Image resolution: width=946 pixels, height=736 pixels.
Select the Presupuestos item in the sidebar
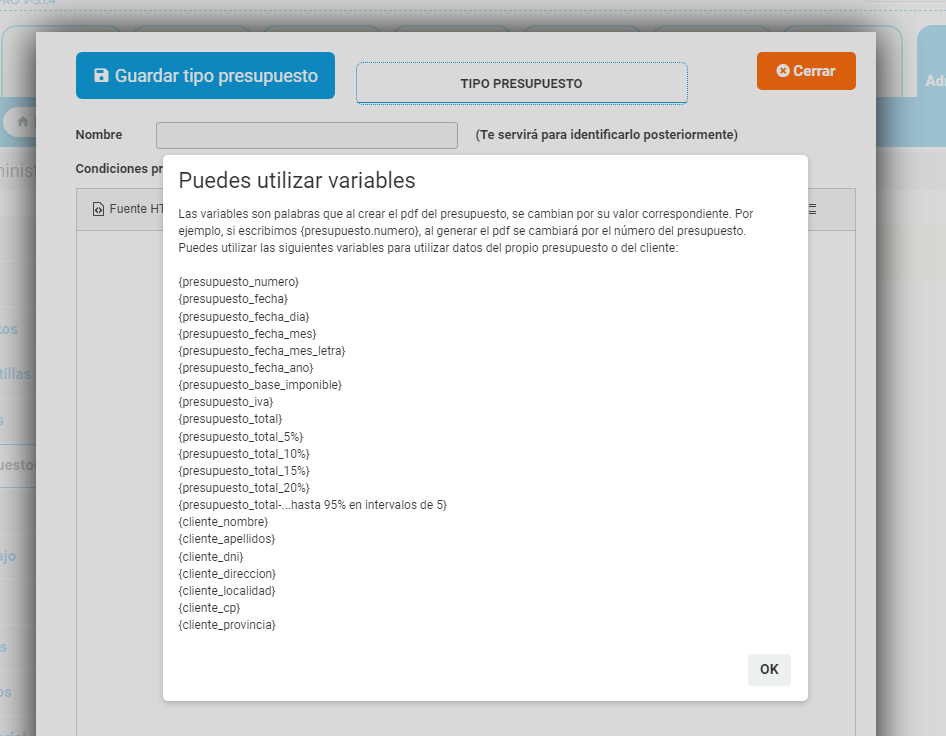pyautogui.click(x=18, y=464)
